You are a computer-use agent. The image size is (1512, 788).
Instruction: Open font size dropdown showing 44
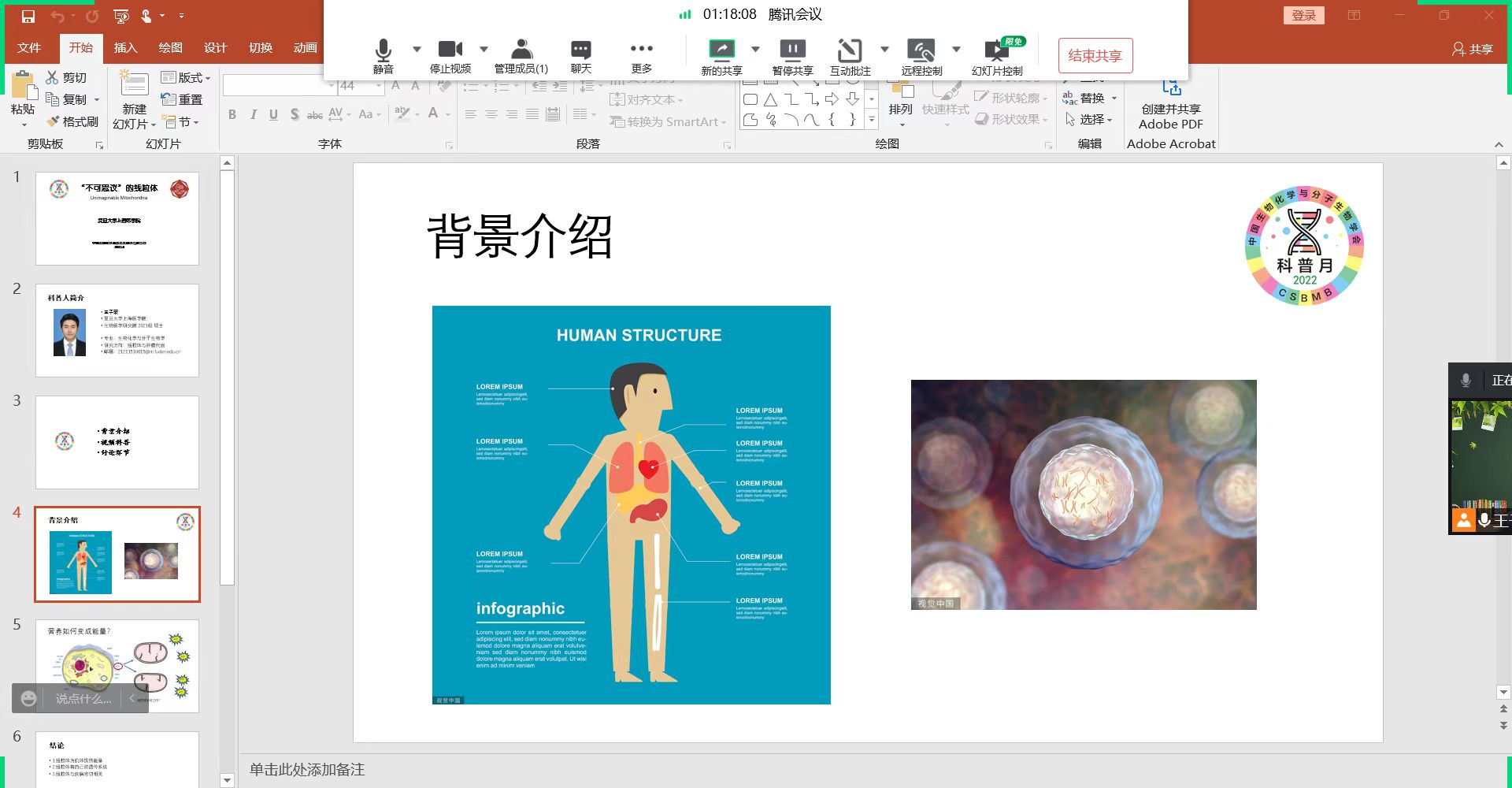(380, 85)
